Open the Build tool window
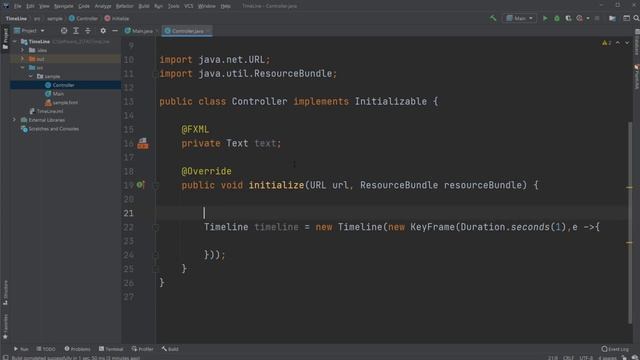Viewport: 640px width, 360px height. 170,349
